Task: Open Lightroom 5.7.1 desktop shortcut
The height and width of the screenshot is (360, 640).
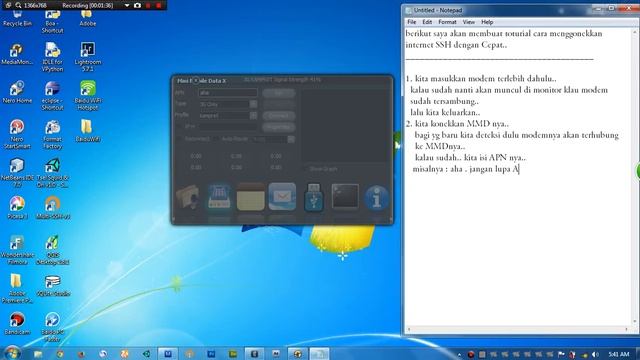Action: coord(88,56)
